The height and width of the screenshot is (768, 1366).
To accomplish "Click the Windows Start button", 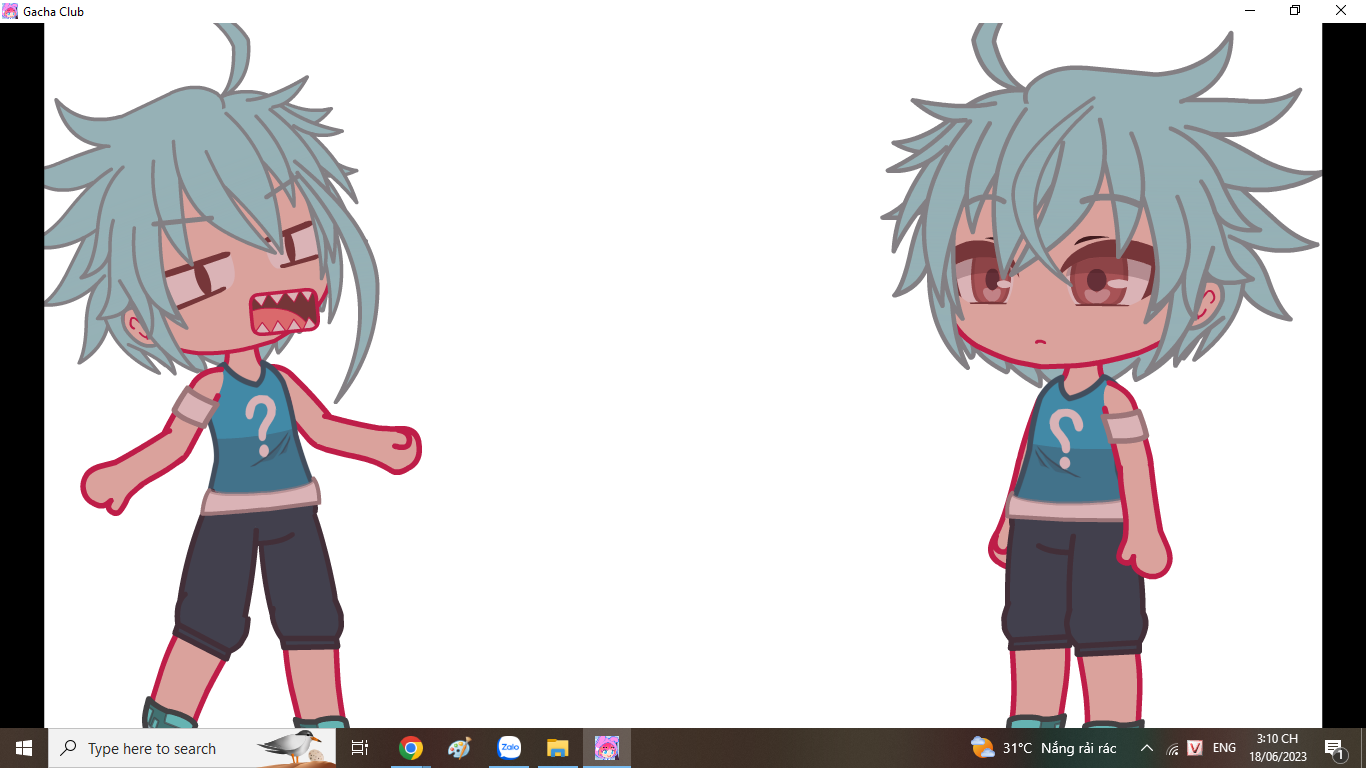I will pyautogui.click(x=24, y=748).
